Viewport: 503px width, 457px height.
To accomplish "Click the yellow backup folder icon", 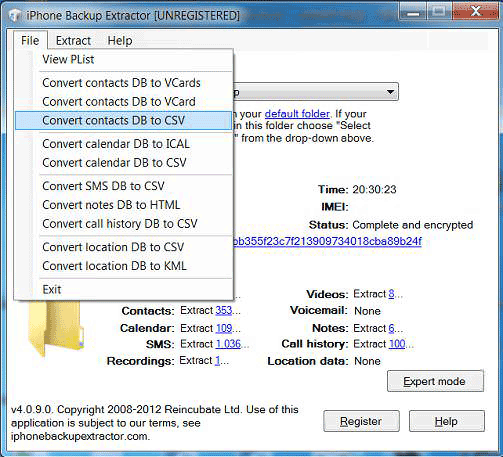I will pyautogui.click(x=56, y=328).
